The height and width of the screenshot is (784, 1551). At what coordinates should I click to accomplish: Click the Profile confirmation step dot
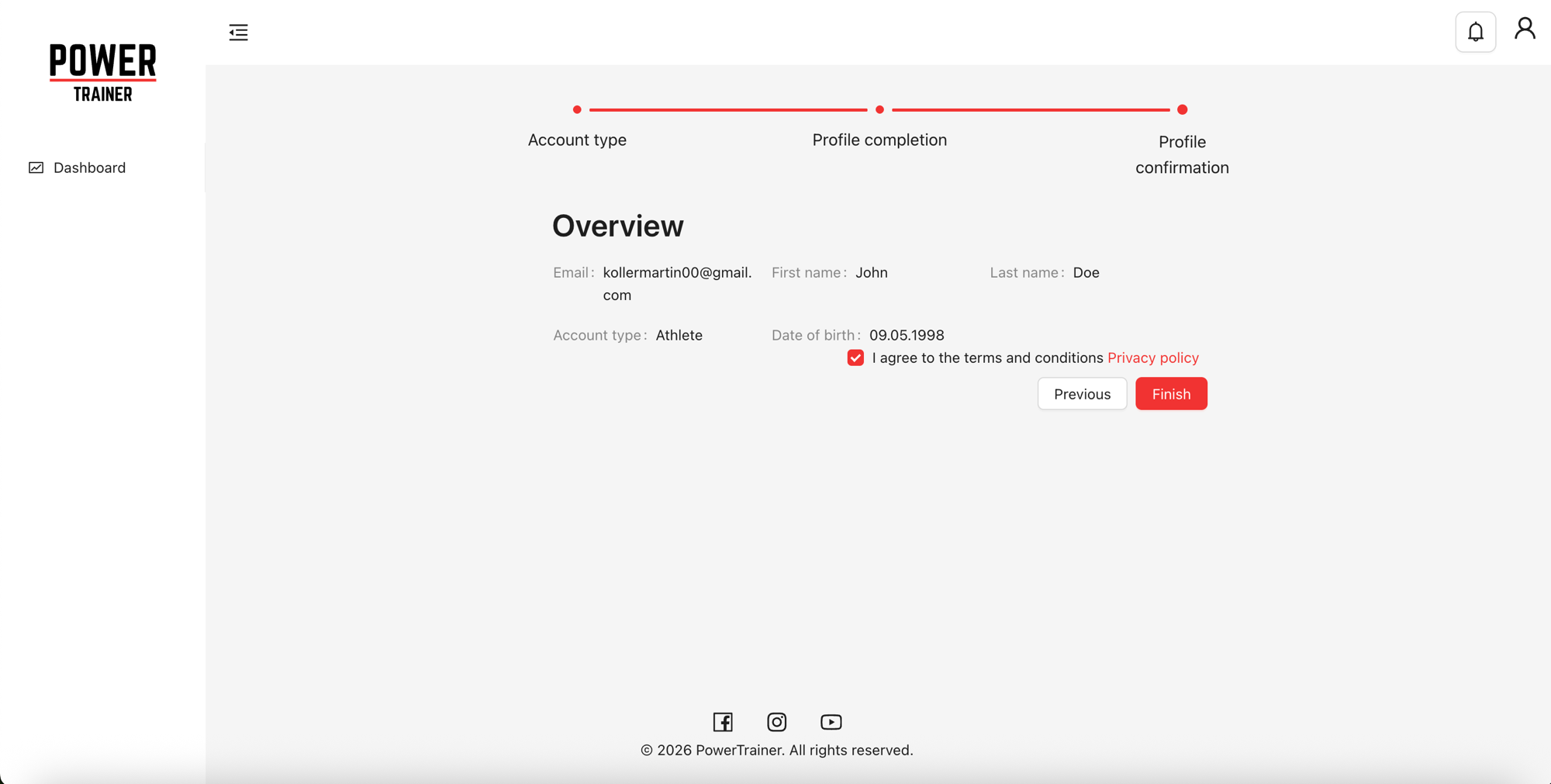1182,109
